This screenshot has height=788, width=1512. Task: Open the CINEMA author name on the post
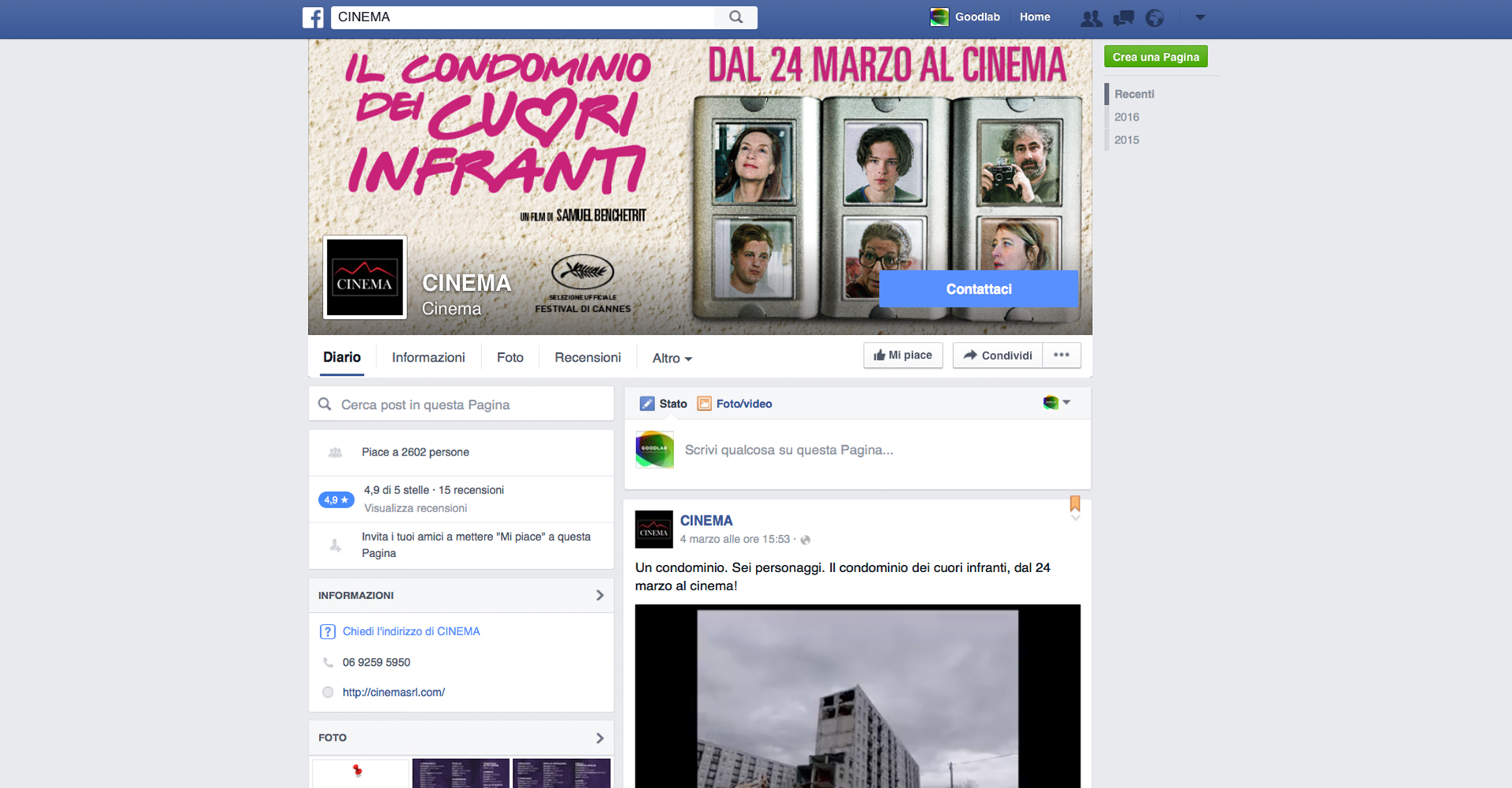click(x=706, y=521)
